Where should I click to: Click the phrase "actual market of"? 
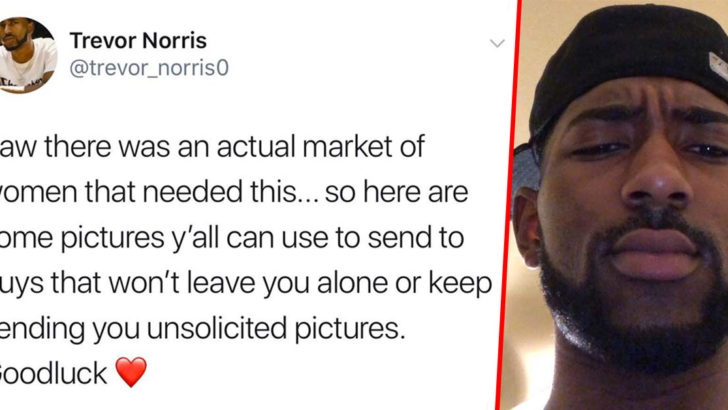pos(320,146)
